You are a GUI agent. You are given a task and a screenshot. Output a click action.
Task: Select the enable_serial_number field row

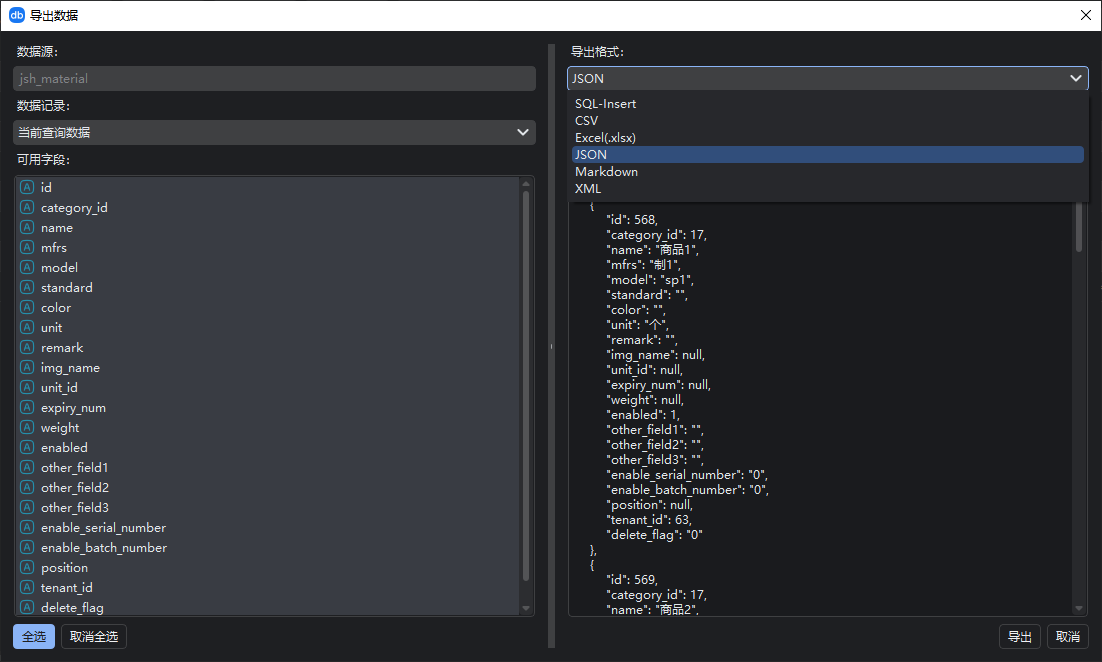click(267, 527)
